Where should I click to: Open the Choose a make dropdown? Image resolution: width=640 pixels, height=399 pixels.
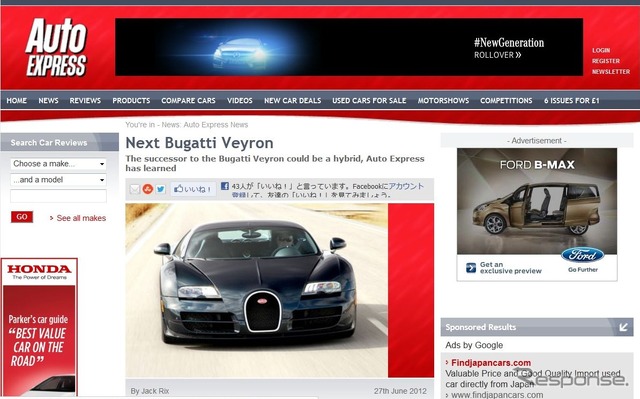(x=58, y=164)
